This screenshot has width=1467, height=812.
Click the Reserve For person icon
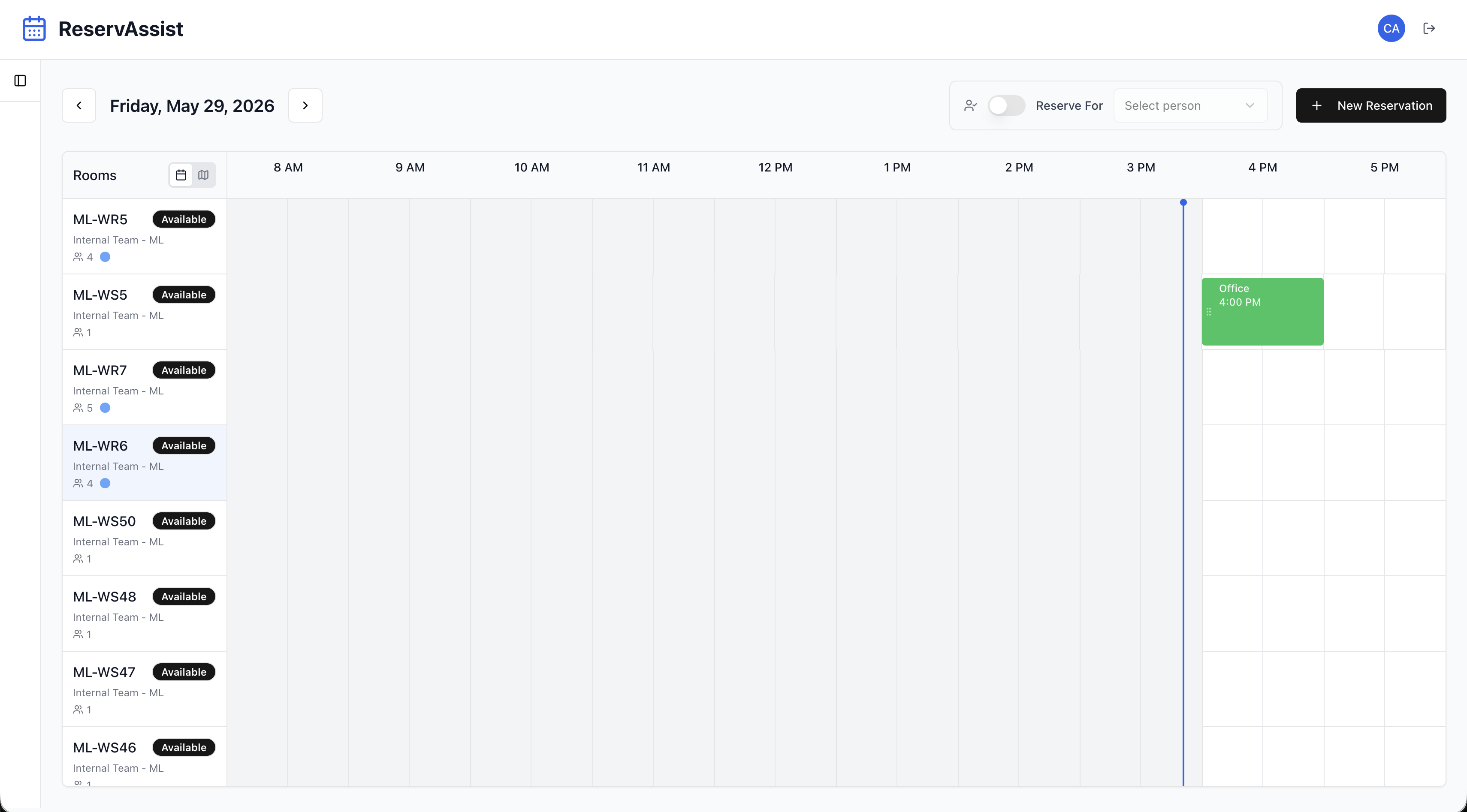pyautogui.click(x=970, y=105)
